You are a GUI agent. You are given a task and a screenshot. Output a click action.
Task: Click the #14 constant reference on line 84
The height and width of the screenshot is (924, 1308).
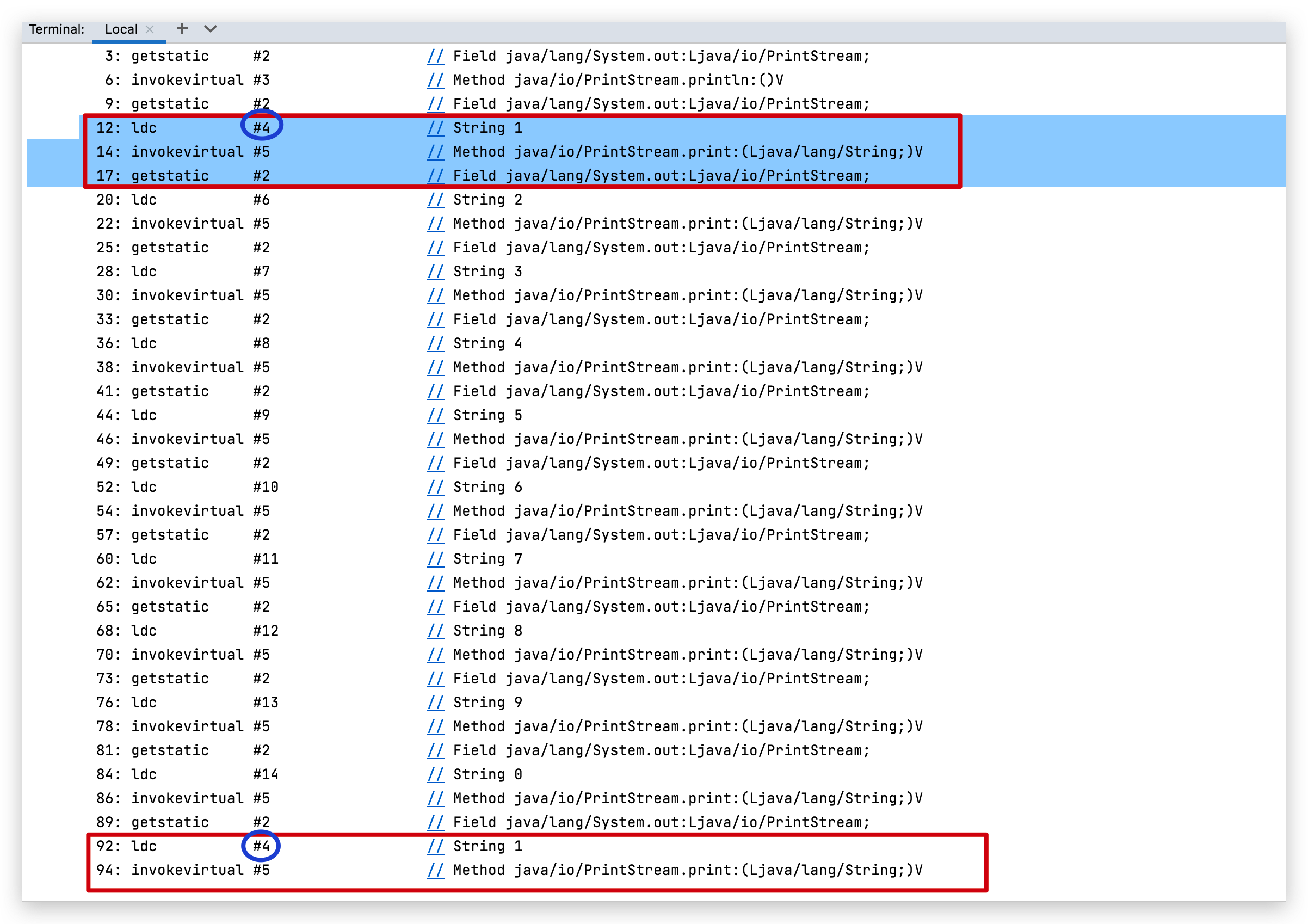click(x=266, y=774)
